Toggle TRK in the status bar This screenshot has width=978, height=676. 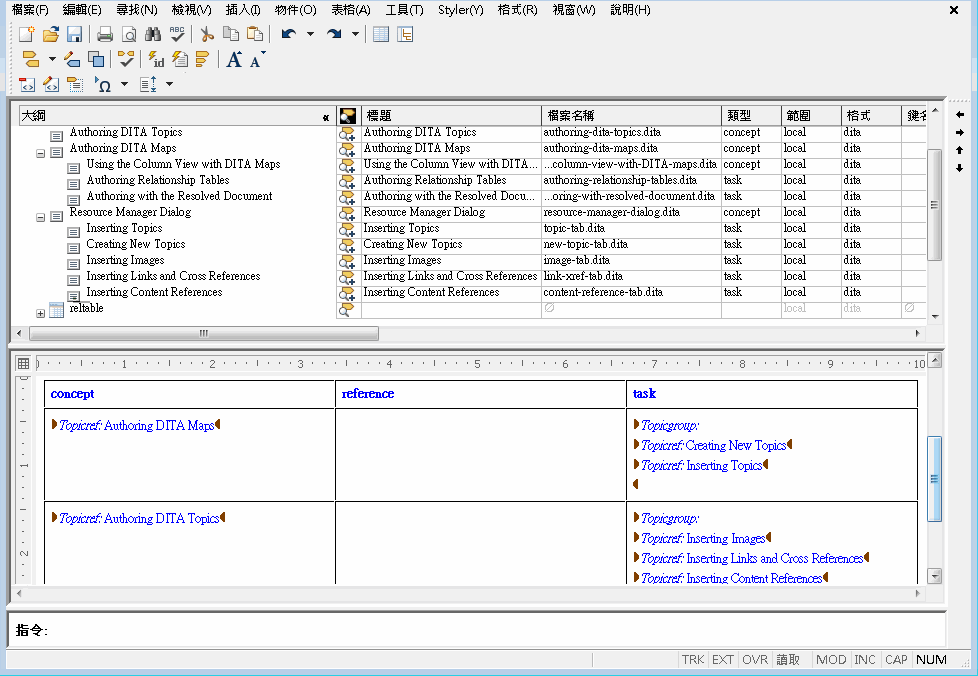(692, 660)
